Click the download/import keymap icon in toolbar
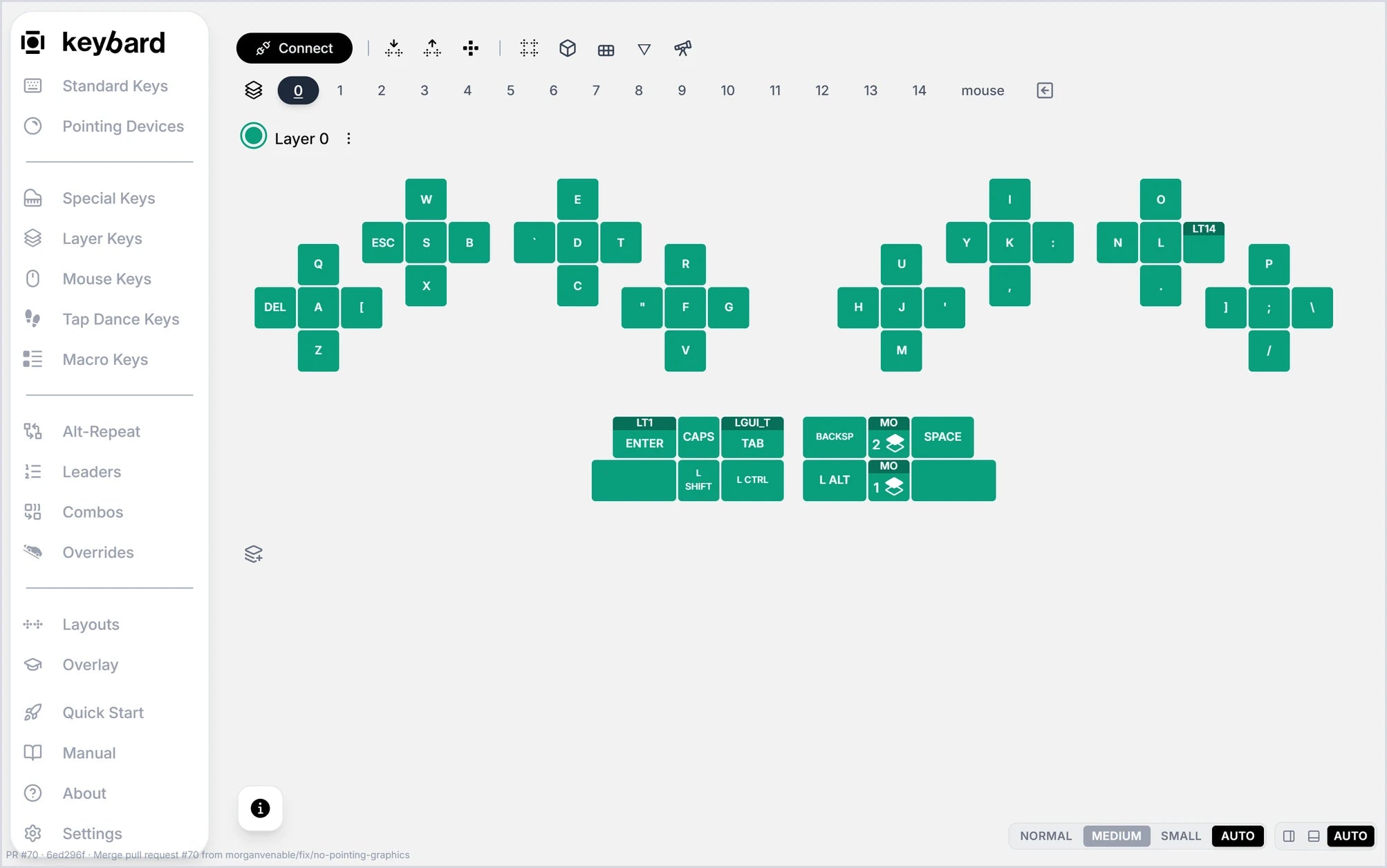The height and width of the screenshot is (868, 1387). 393,48
